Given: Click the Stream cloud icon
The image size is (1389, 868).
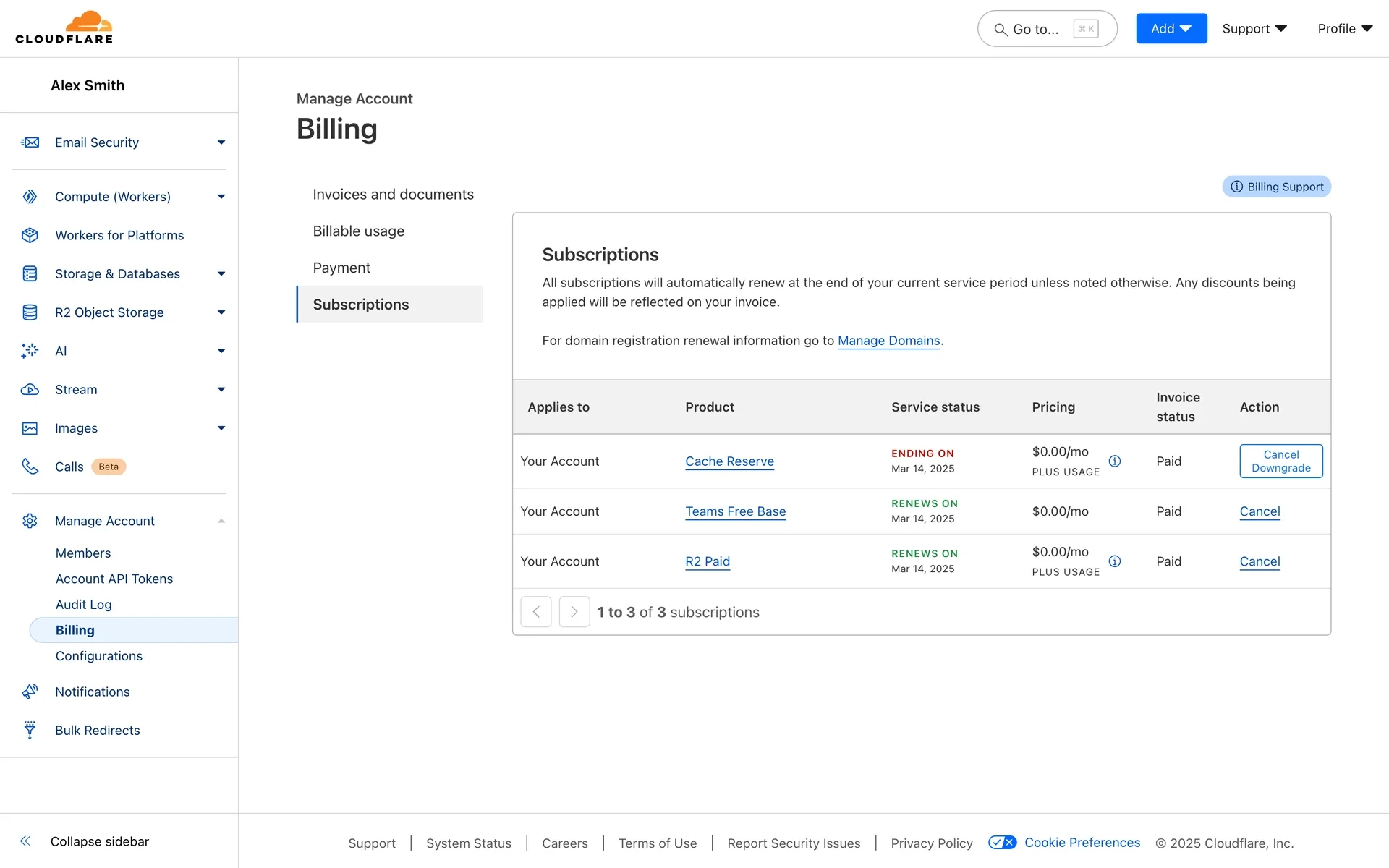Looking at the screenshot, I should tap(30, 389).
